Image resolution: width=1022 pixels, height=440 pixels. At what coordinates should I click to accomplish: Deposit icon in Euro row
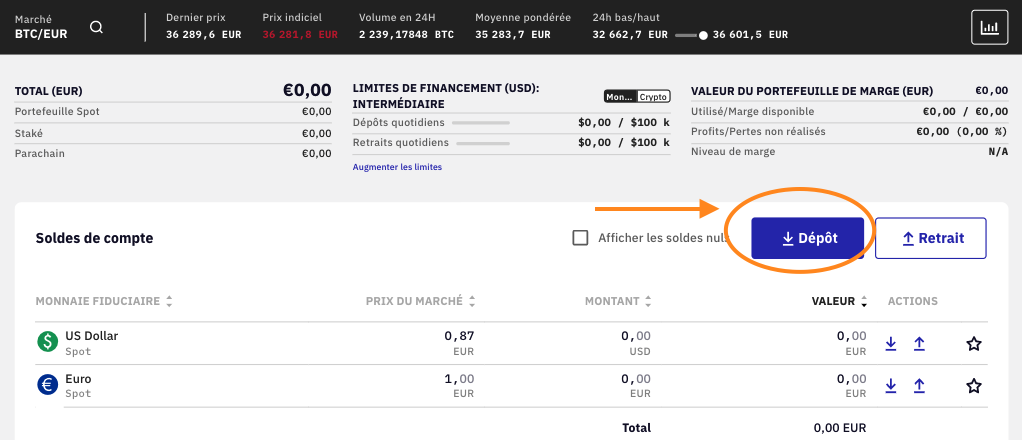click(x=891, y=386)
